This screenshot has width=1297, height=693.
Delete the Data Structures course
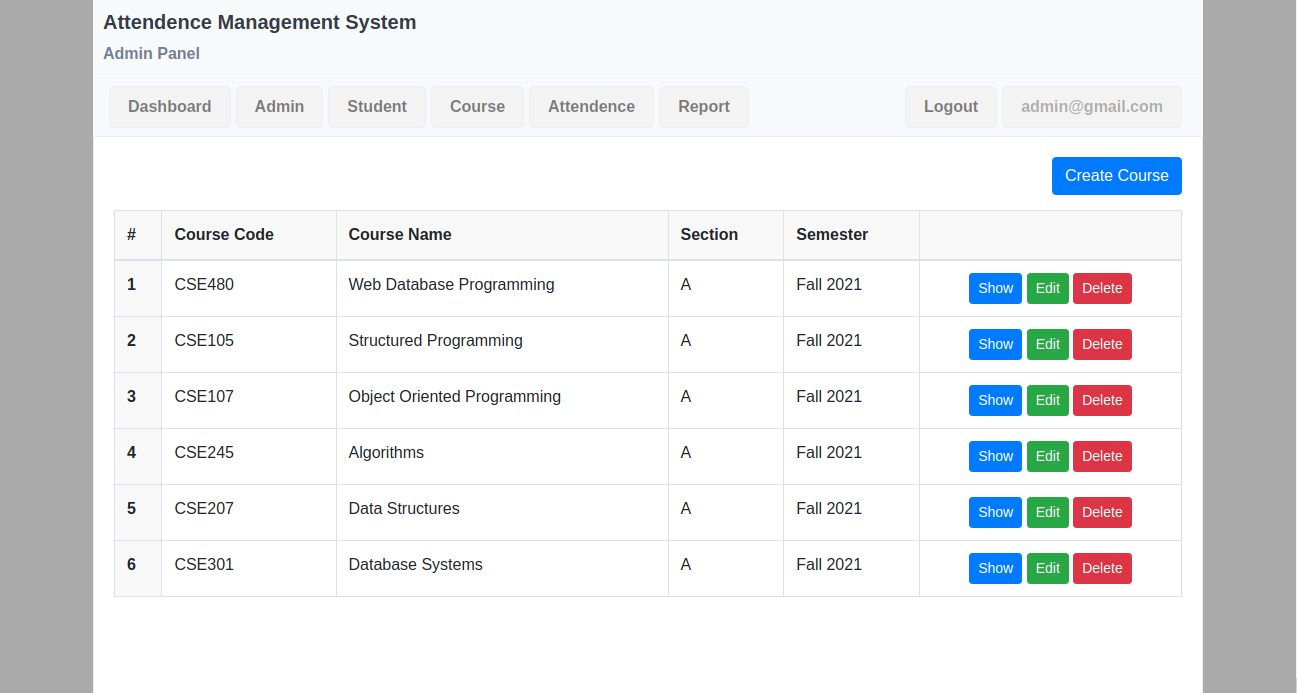[x=1102, y=512]
